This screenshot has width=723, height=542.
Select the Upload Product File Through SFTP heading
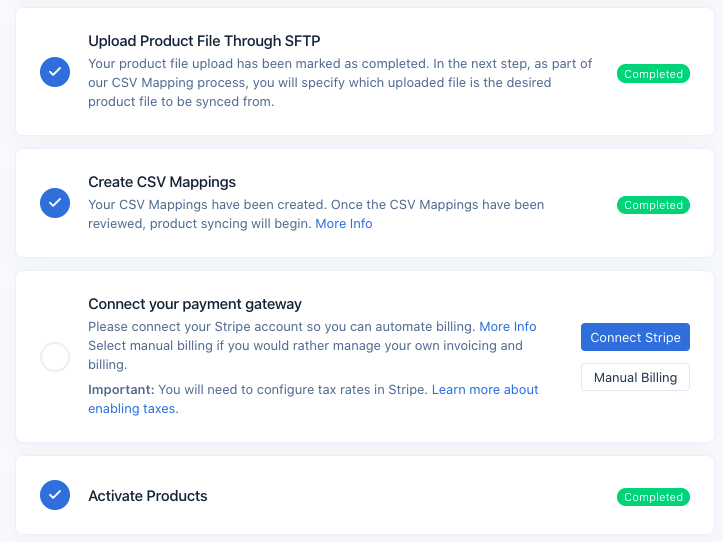[205, 41]
